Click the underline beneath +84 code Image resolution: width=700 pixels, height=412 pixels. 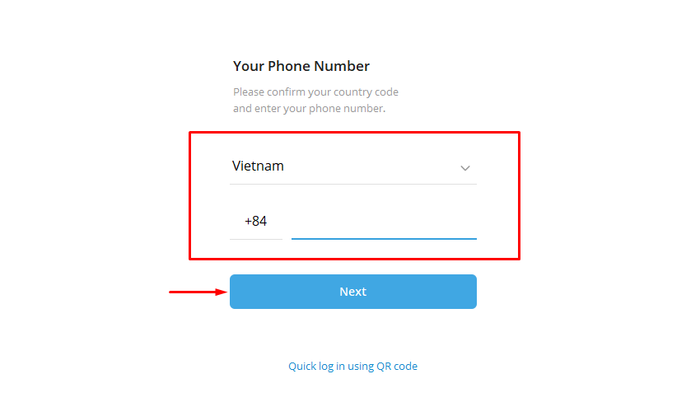(256, 239)
